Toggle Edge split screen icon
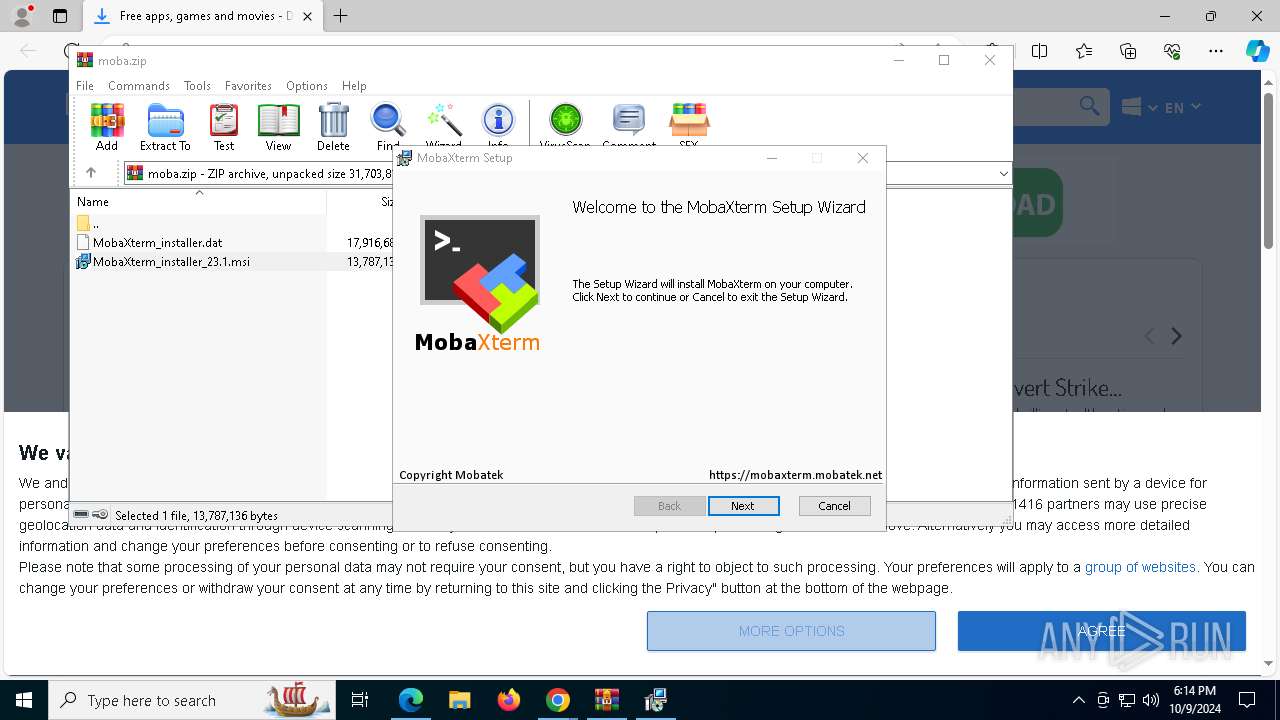The image size is (1280, 720). point(1039,51)
